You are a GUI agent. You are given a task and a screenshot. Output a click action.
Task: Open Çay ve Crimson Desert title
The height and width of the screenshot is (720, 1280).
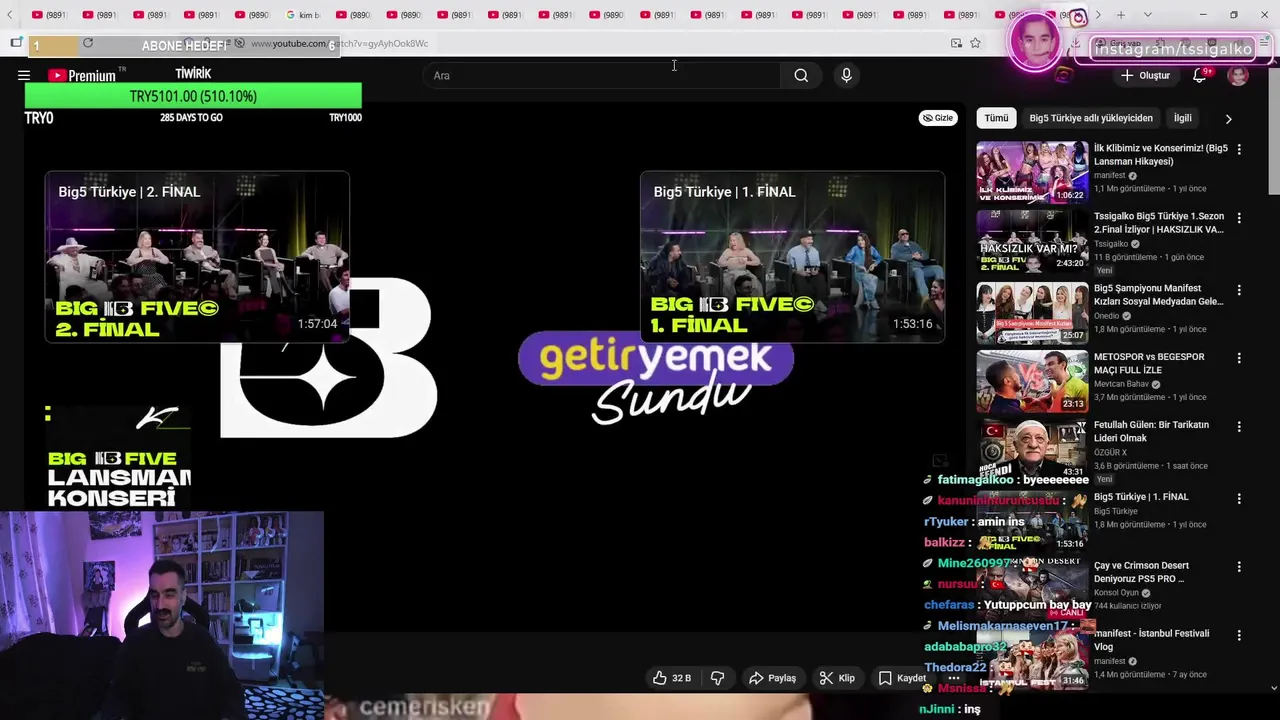pos(1141,572)
